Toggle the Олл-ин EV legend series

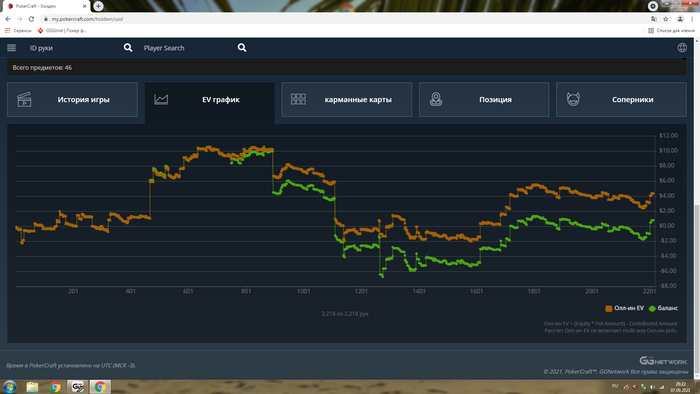[625, 308]
